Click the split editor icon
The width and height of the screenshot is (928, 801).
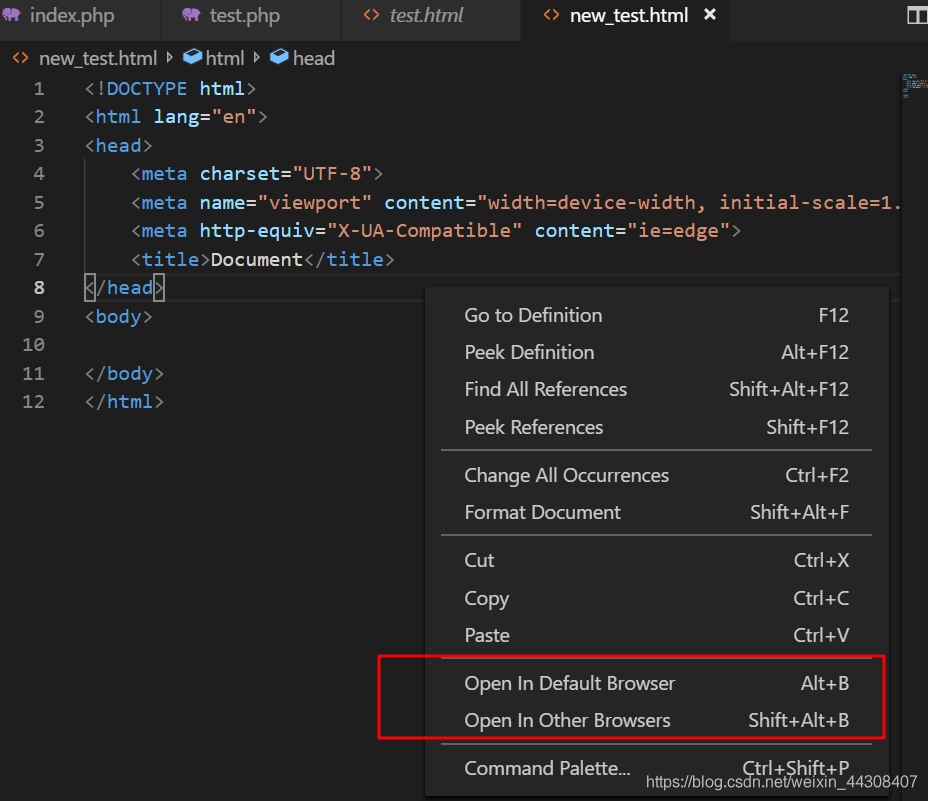[x=917, y=15]
